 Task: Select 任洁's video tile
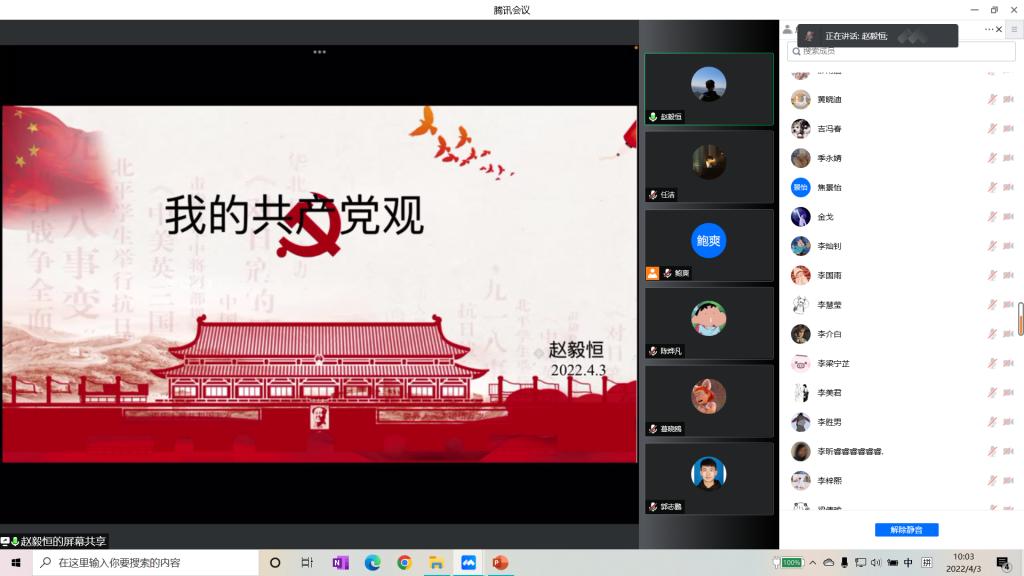point(709,167)
